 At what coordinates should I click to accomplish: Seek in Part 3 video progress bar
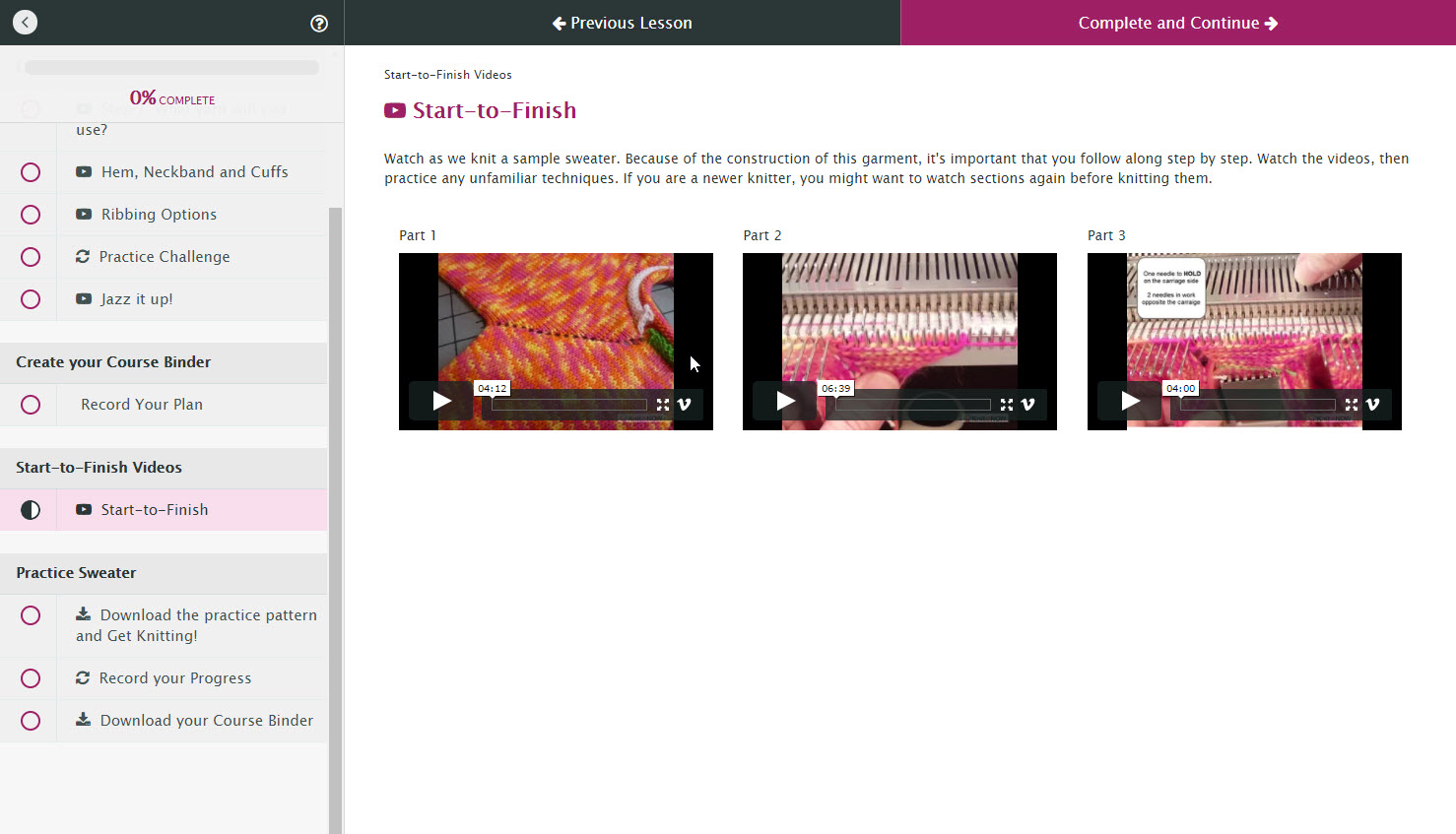[x=1258, y=405]
